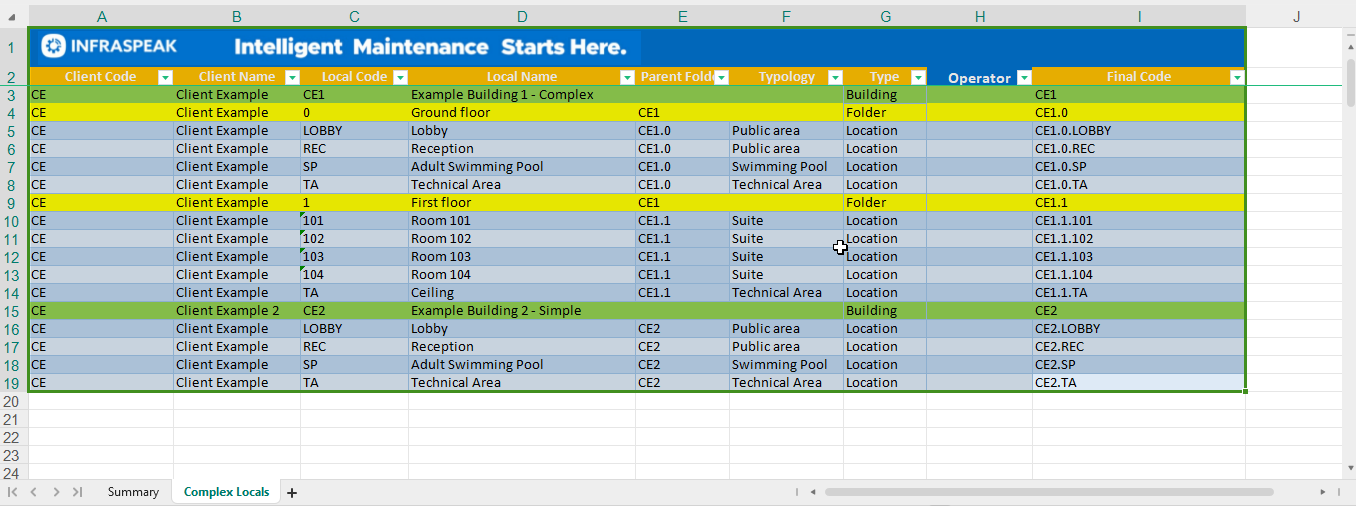Select cell 'Client Example 2'

tap(237, 311)
